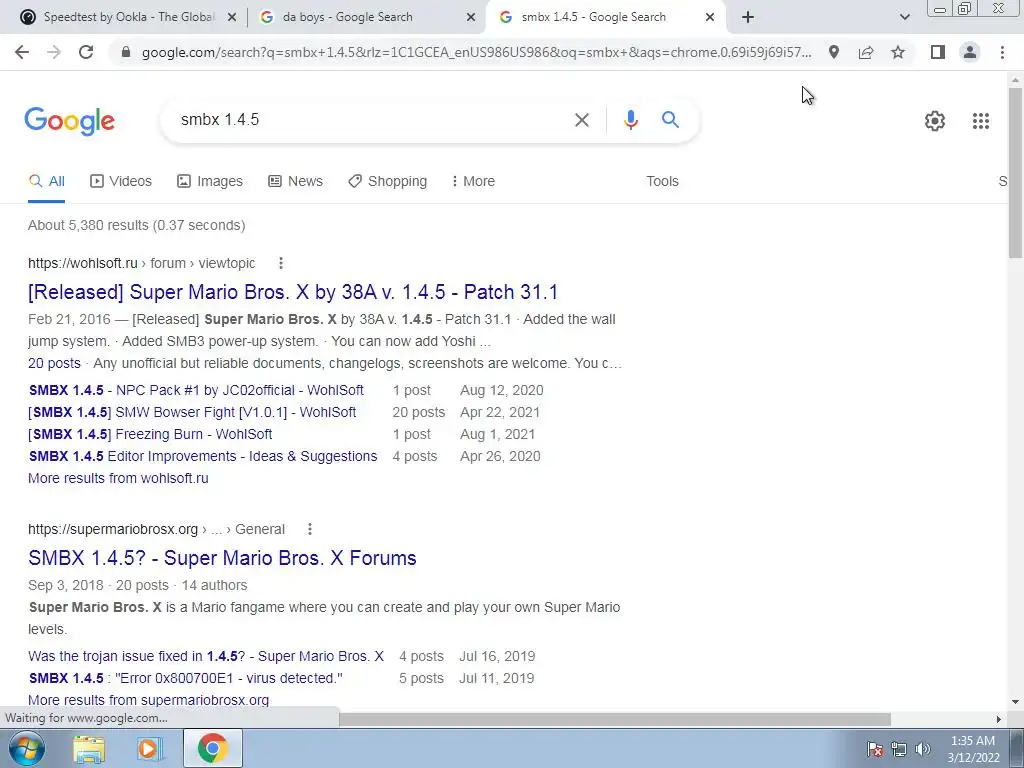Bookmark this page with the star icon
1024x768 pixels.
898,52
